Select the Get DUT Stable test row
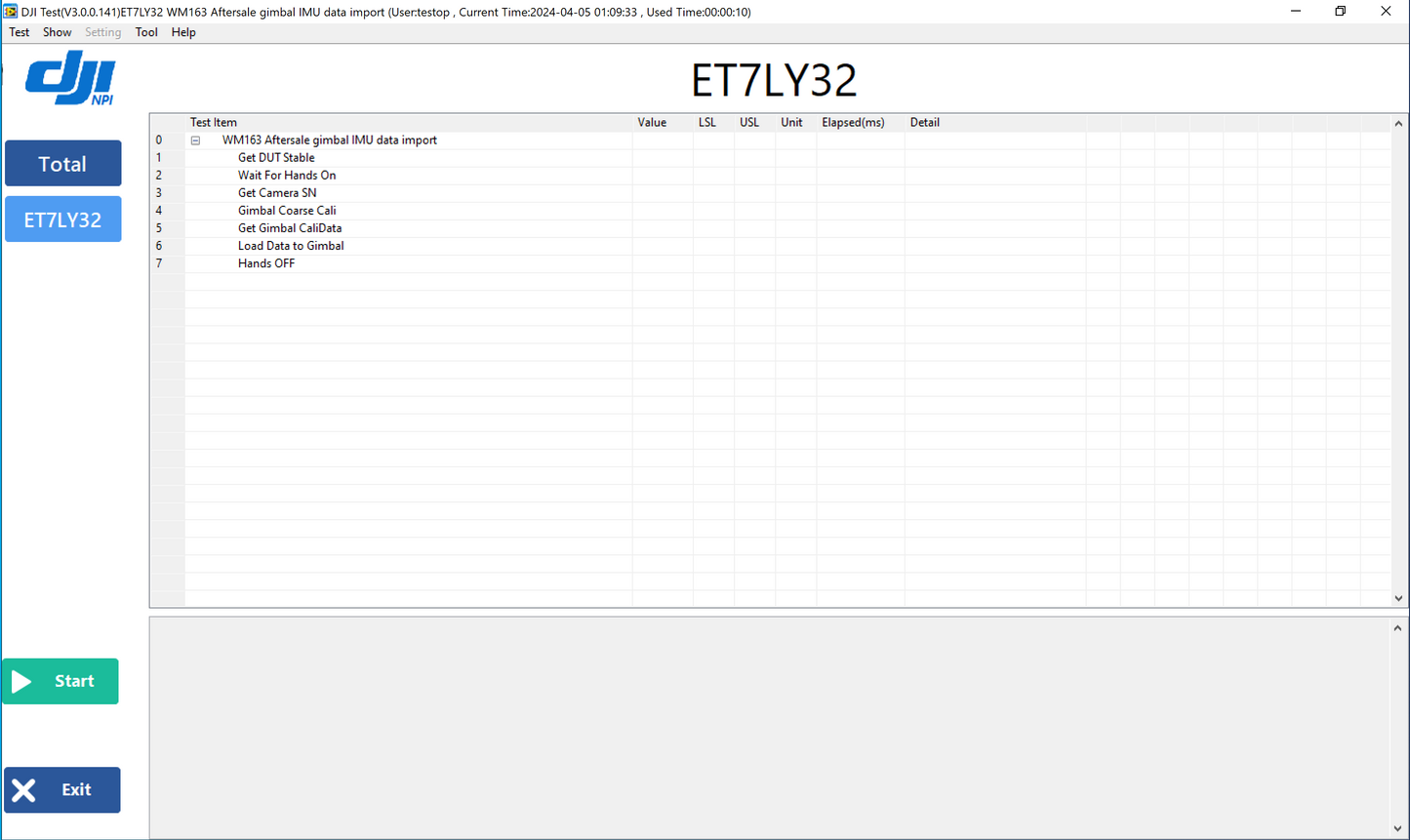The height and width of the screenshot is (840, 1410). click(x=276, y=158)
